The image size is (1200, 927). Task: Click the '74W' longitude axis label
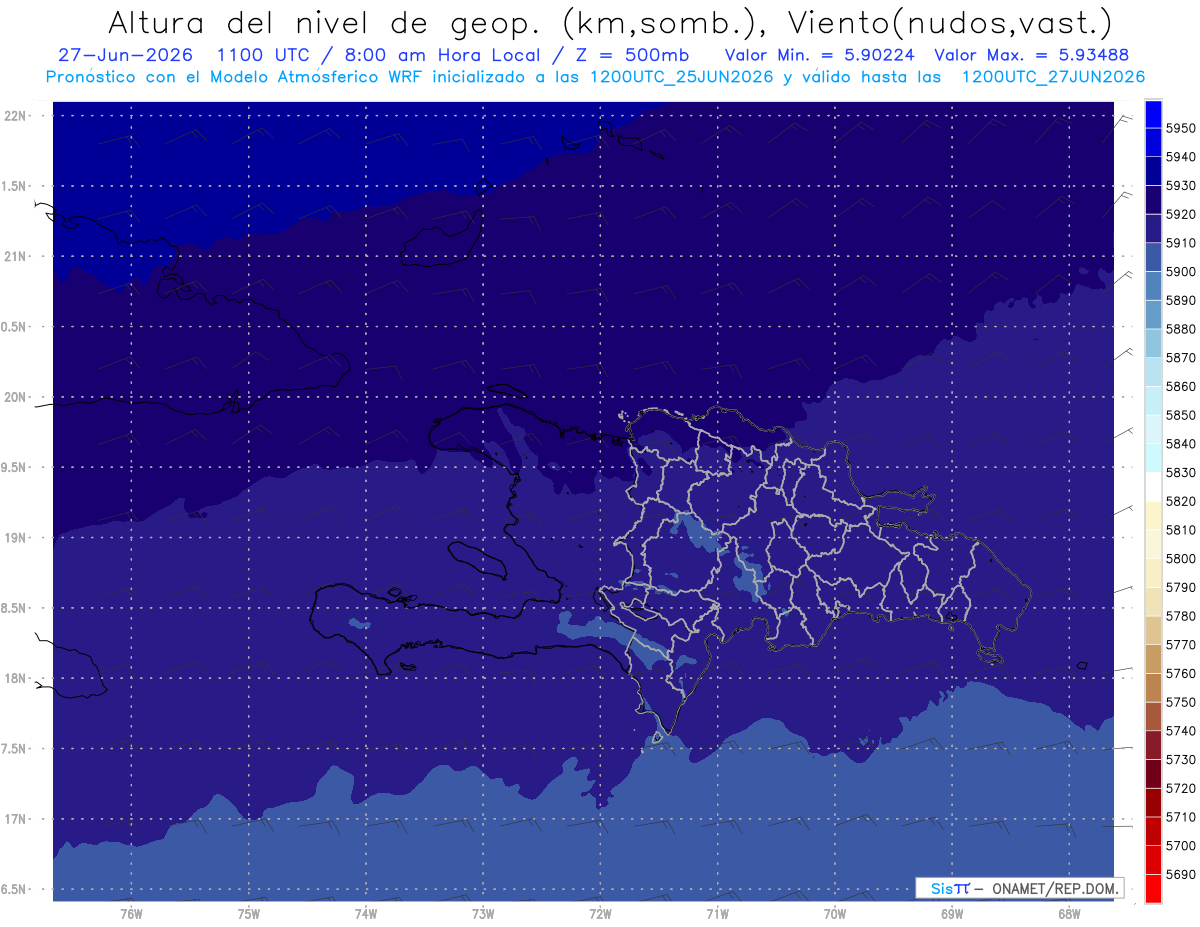point(365,914)
